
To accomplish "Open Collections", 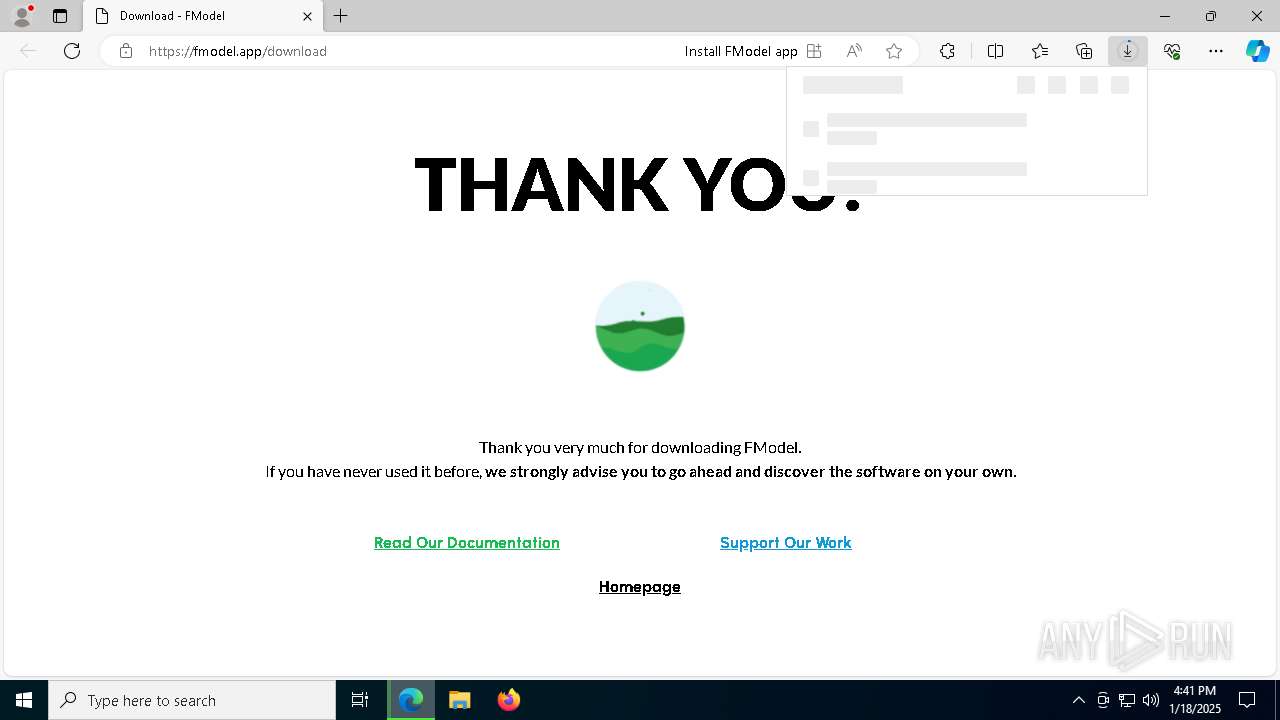I will coord(1084,51).
